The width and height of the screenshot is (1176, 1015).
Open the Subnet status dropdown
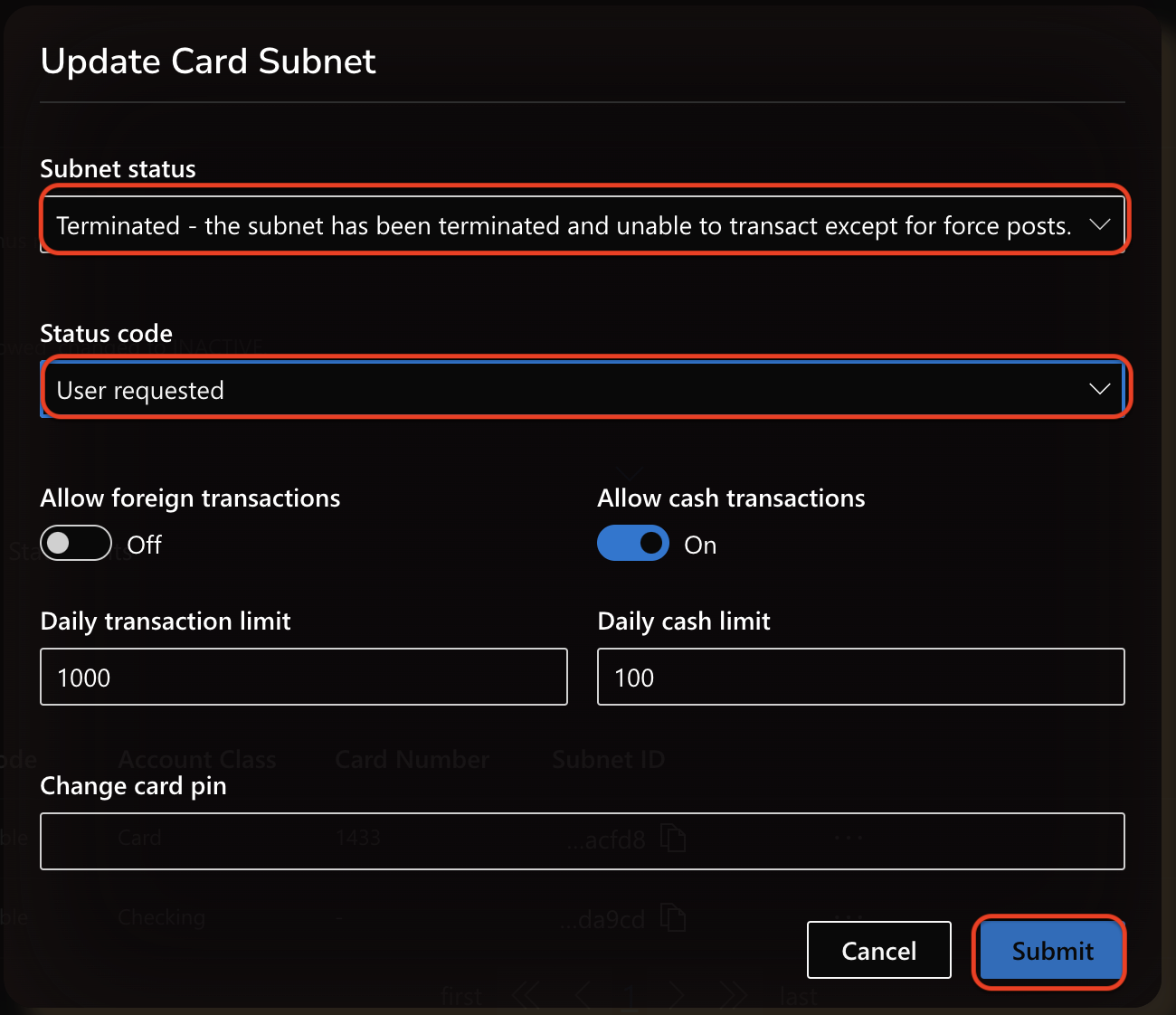583,225
